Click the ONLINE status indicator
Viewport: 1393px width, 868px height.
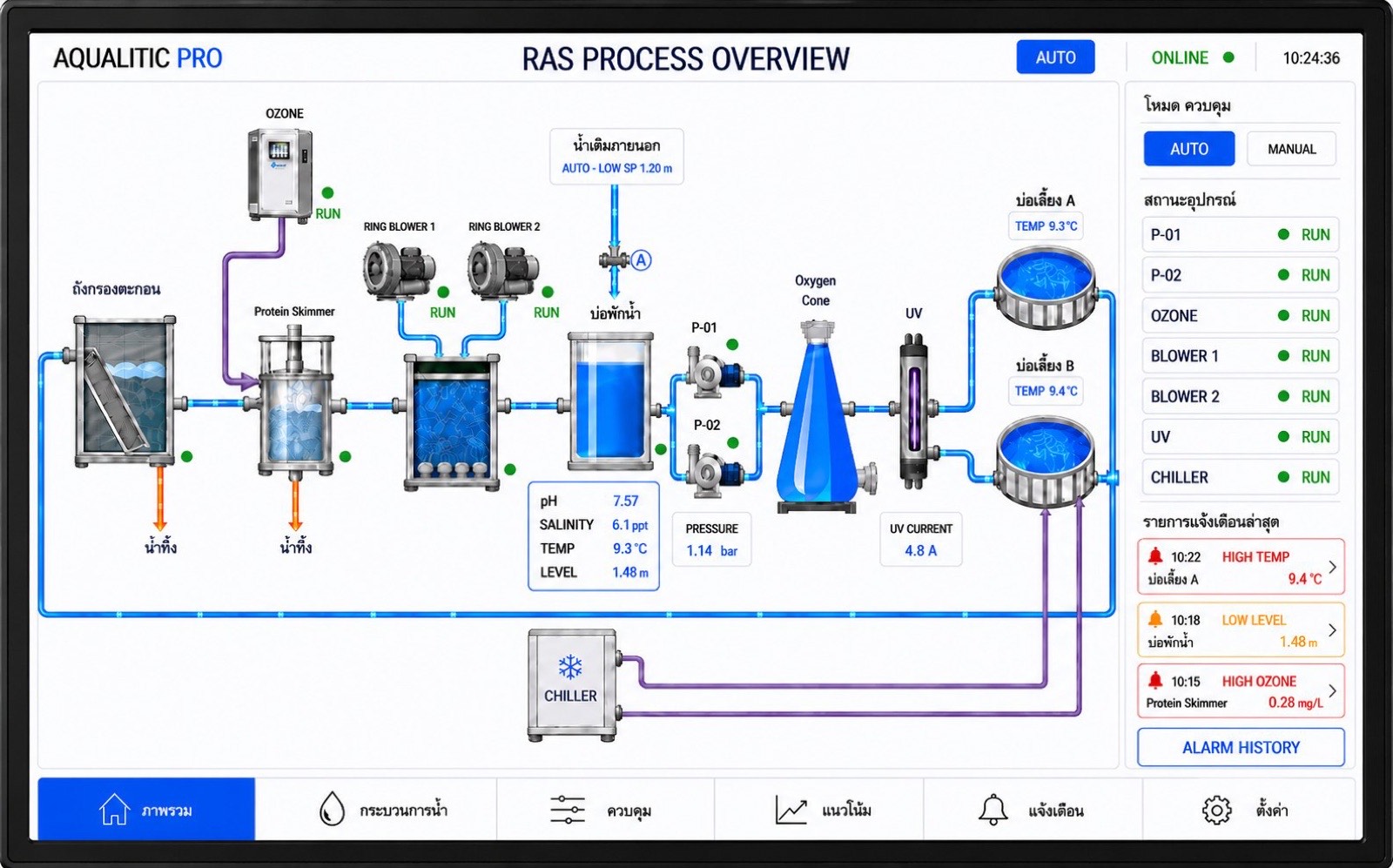point(1193,57)
